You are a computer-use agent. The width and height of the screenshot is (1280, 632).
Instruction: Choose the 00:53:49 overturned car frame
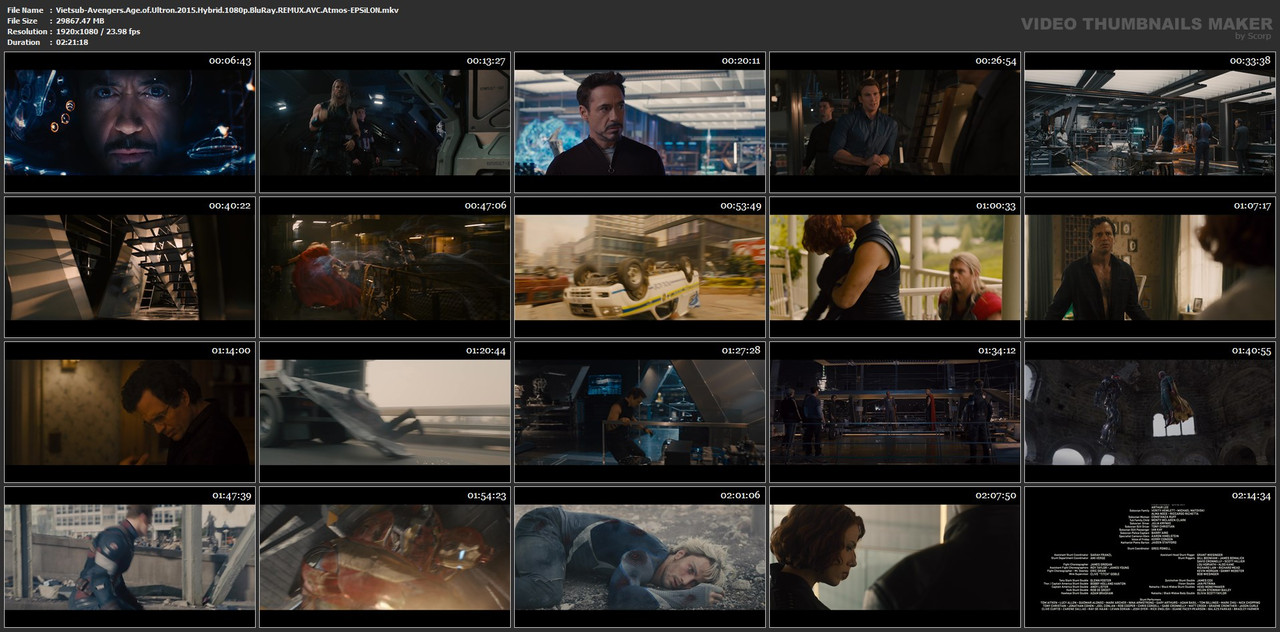tap(640, 267)
